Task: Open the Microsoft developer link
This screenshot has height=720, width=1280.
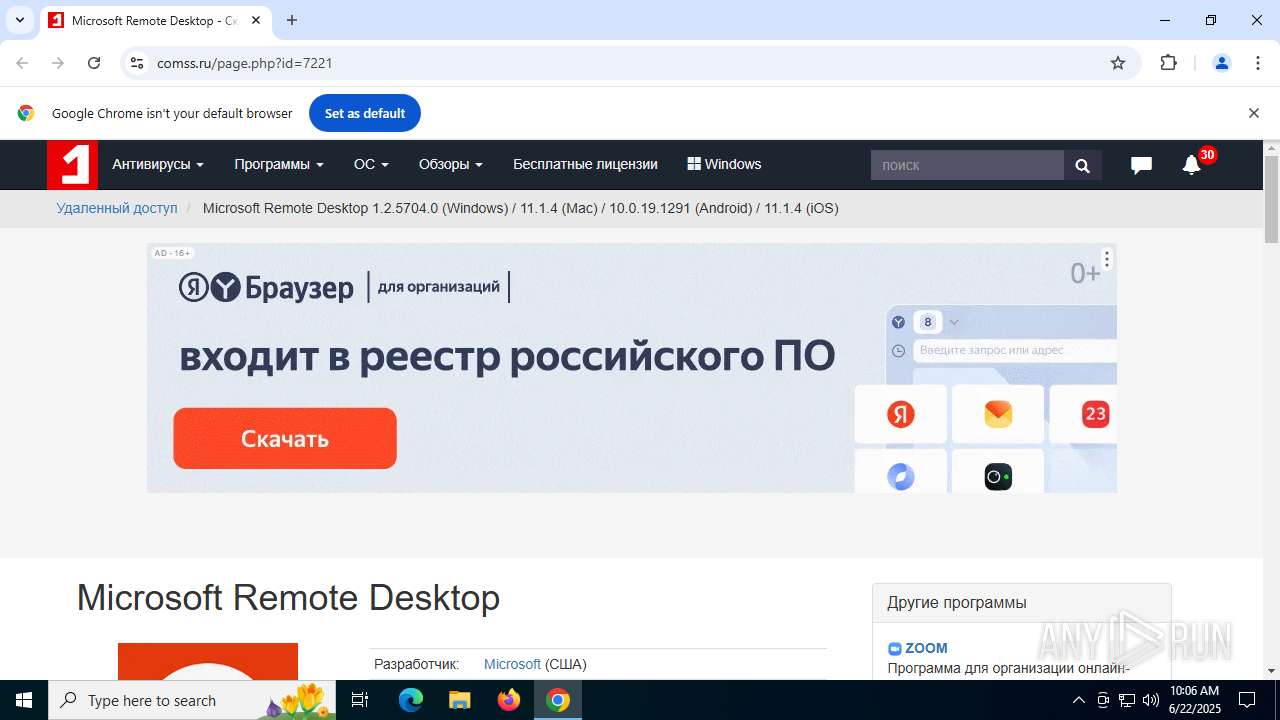Action: (x=512, y=664)
